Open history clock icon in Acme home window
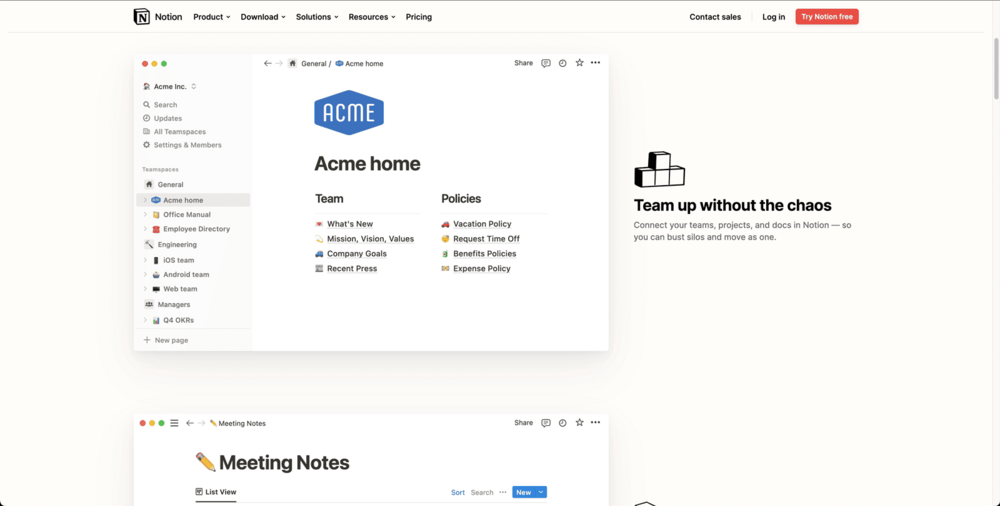The image size is (1000, 506). (562, 63)
